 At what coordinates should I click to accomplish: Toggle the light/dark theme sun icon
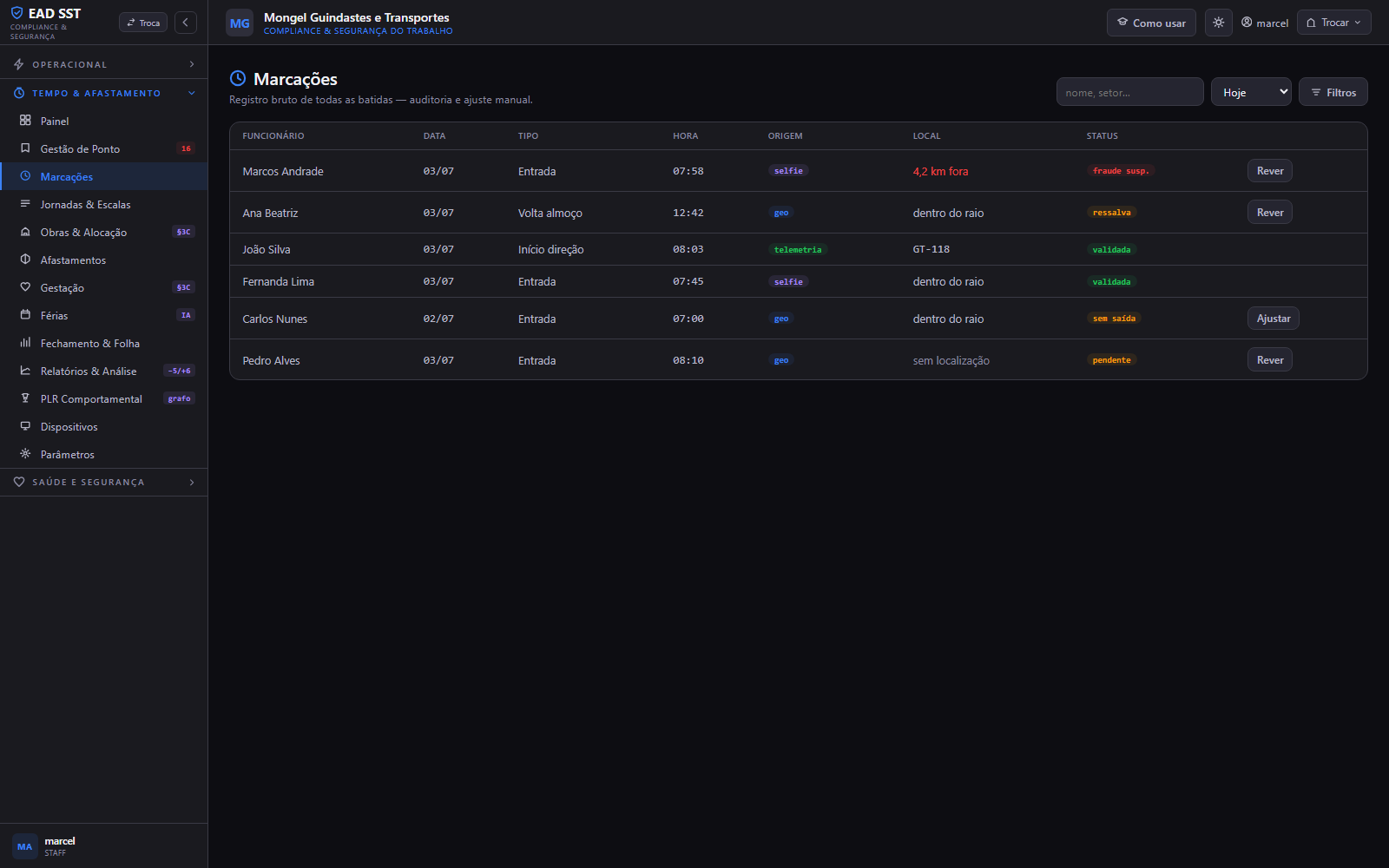click(1219, 23)
